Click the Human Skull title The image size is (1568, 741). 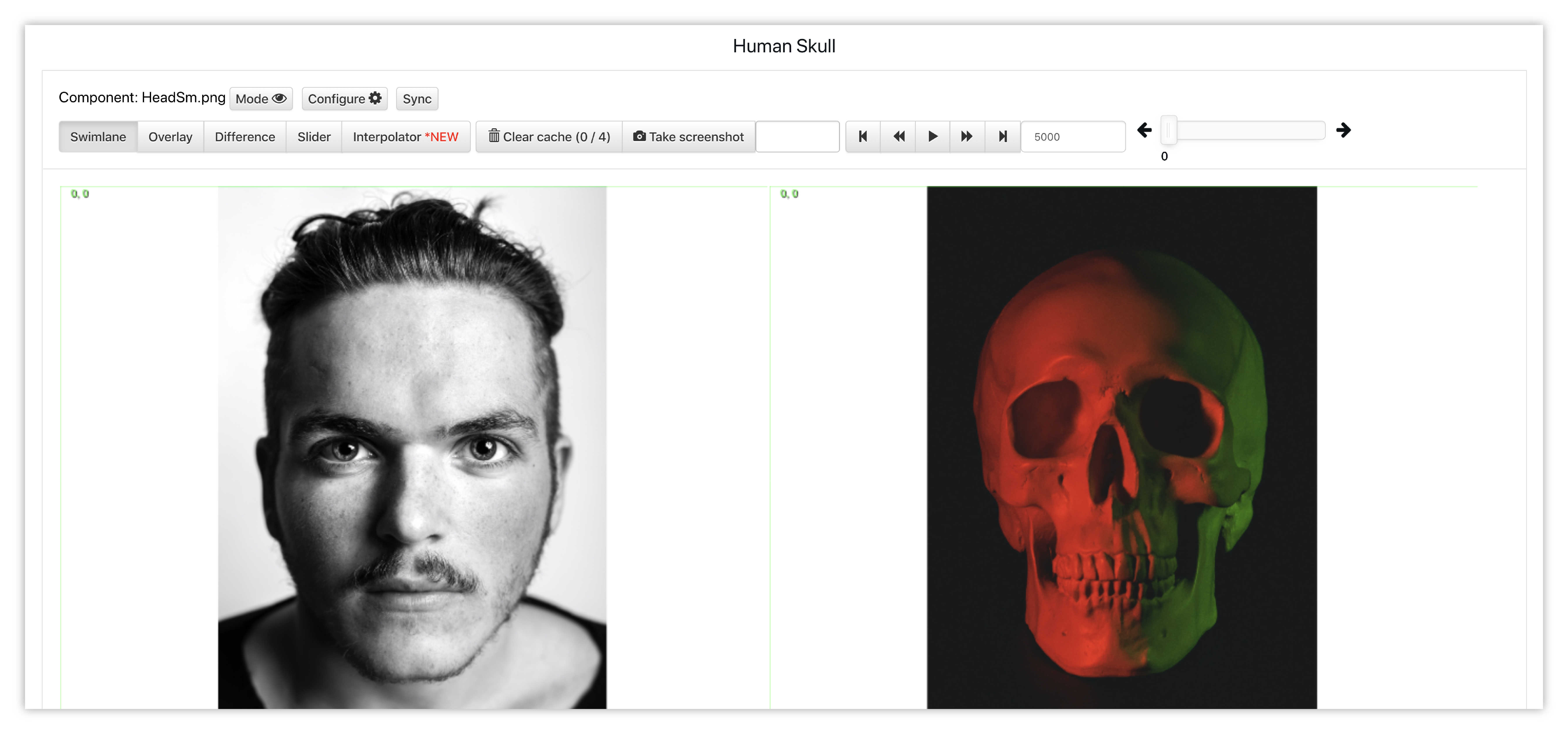tap(784, 46)
